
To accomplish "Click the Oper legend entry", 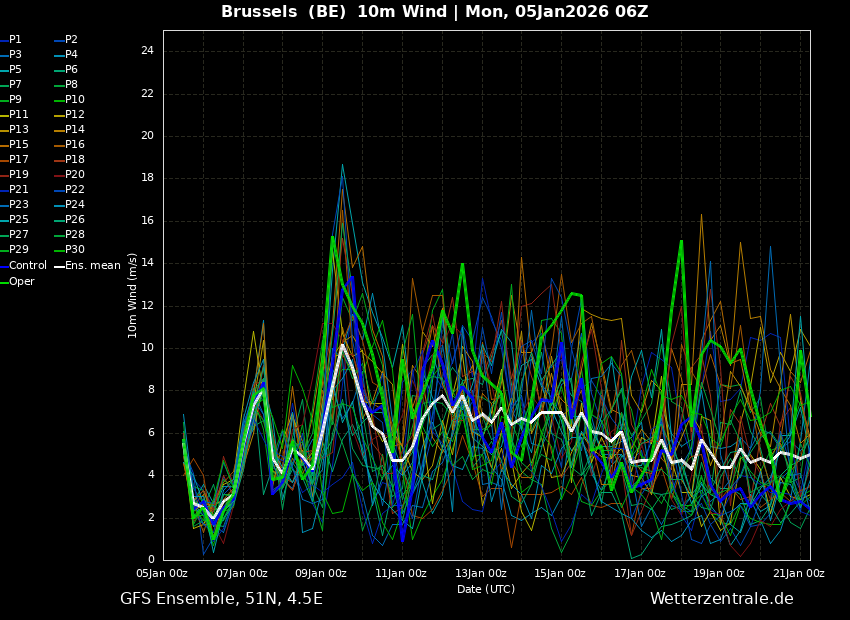I will click(x=17, y=282).
